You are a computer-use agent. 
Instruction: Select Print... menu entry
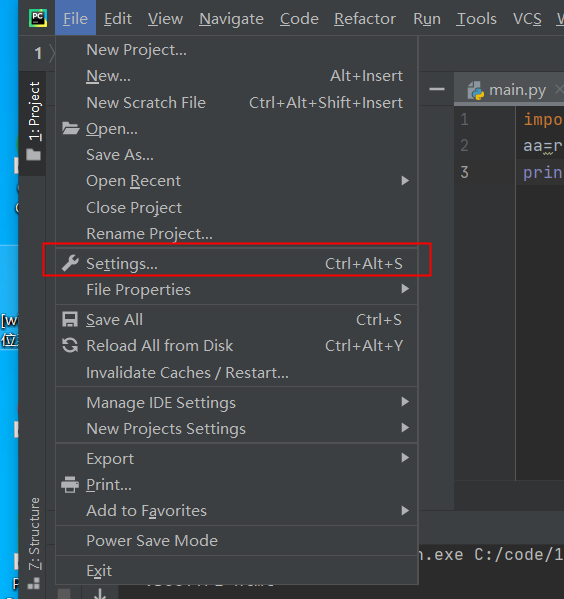[x=237, y=485]
